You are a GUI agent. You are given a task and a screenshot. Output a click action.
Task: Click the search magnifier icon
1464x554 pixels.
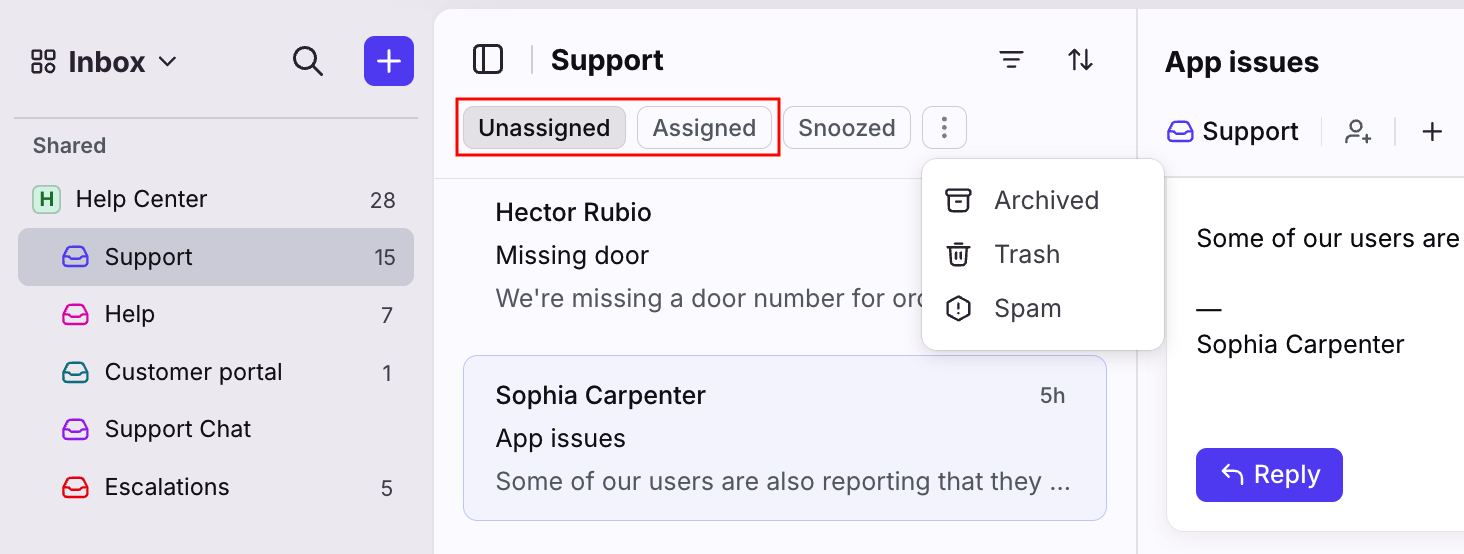coord(308,62)
